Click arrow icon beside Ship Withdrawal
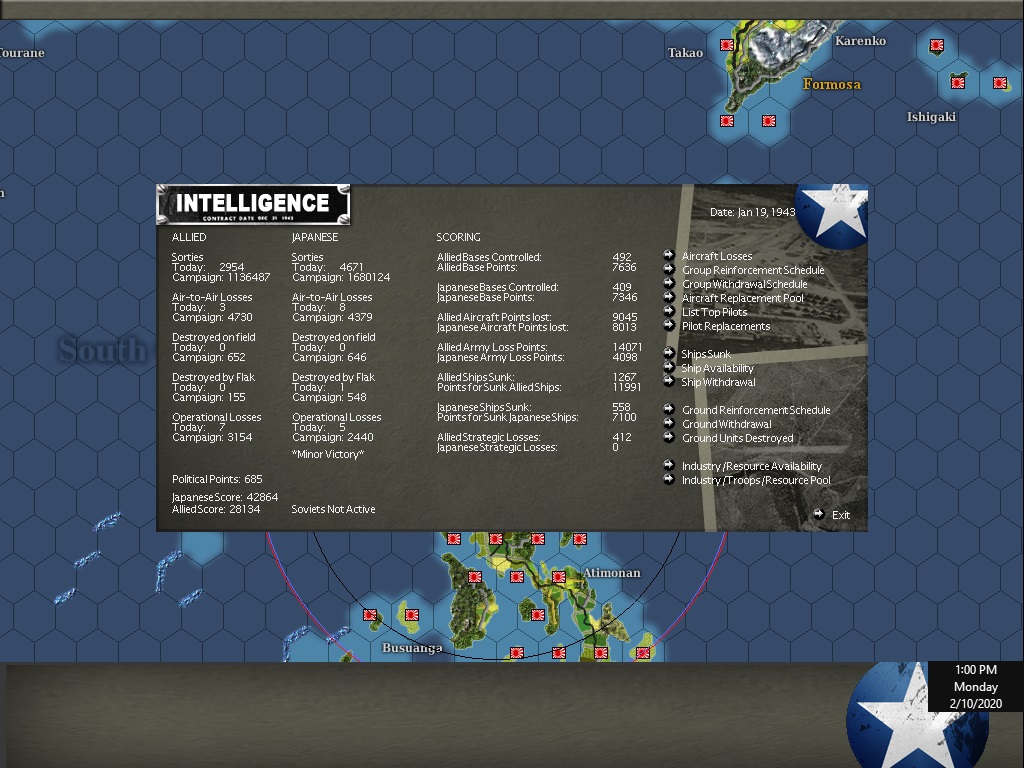Viewport: 1024px width, 768px height. click(x=669, y=381)
